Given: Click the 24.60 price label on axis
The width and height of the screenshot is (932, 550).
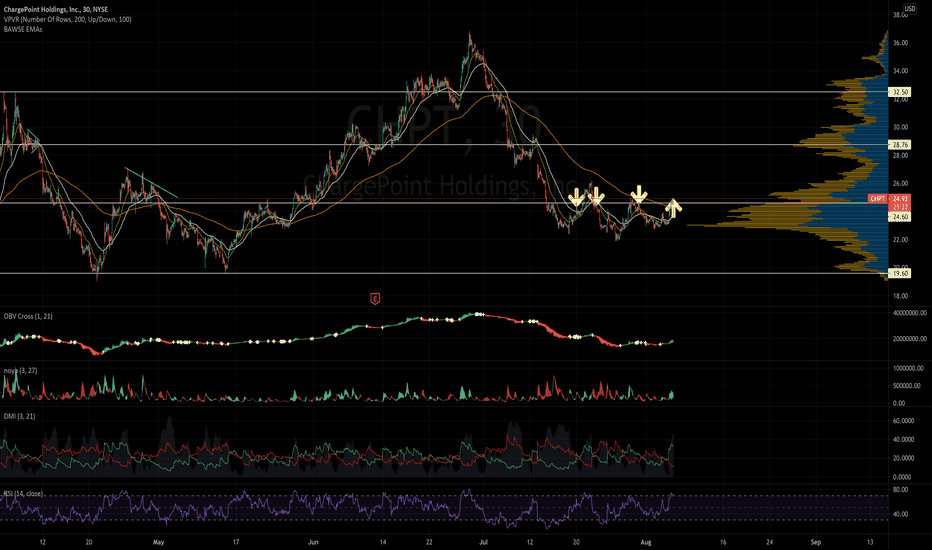Looking at the screenshot, I should pos(900,217).
